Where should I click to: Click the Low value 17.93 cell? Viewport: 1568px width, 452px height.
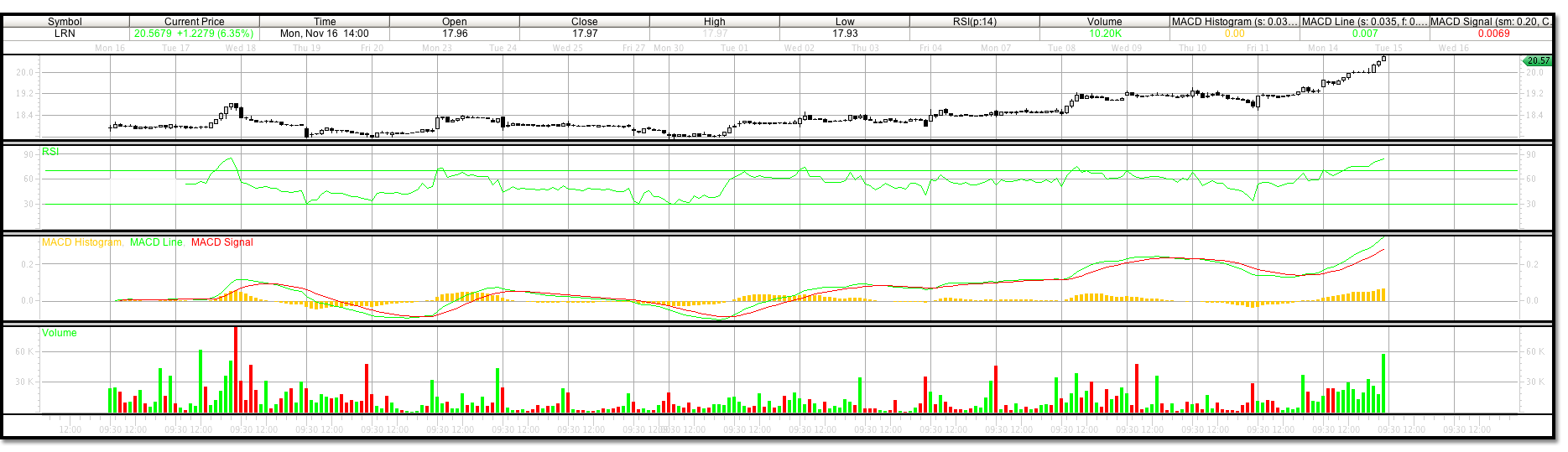click(x=845, y=34)
